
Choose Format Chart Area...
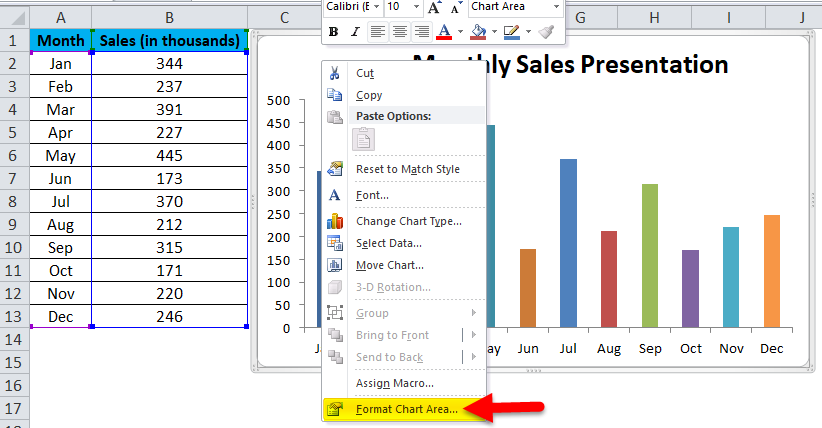(x=406, y=409)
